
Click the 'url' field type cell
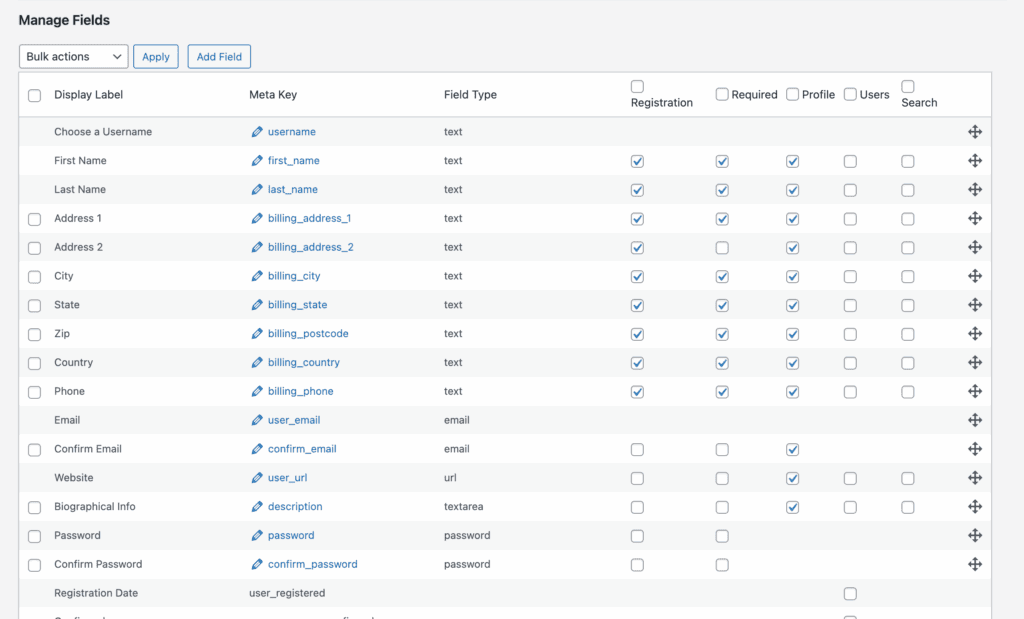[x=450, y=478]
